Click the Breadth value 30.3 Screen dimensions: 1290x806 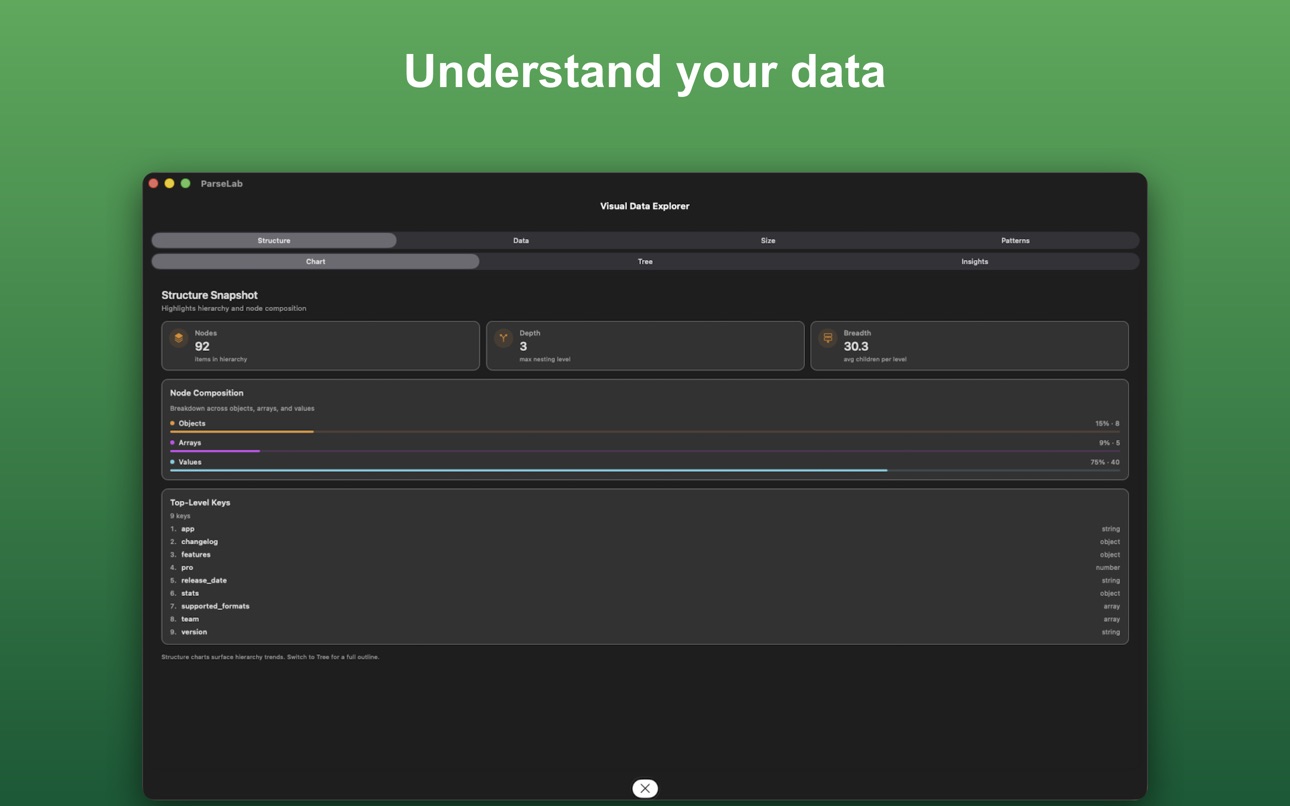[856, 346]
